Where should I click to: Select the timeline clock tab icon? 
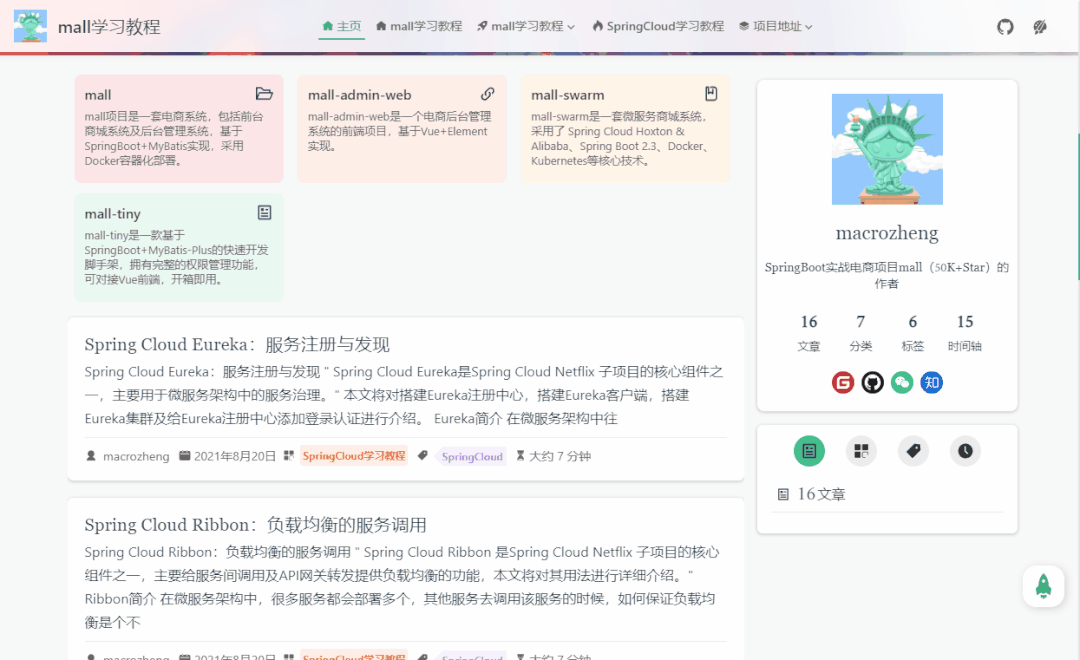tap(965, 451)
